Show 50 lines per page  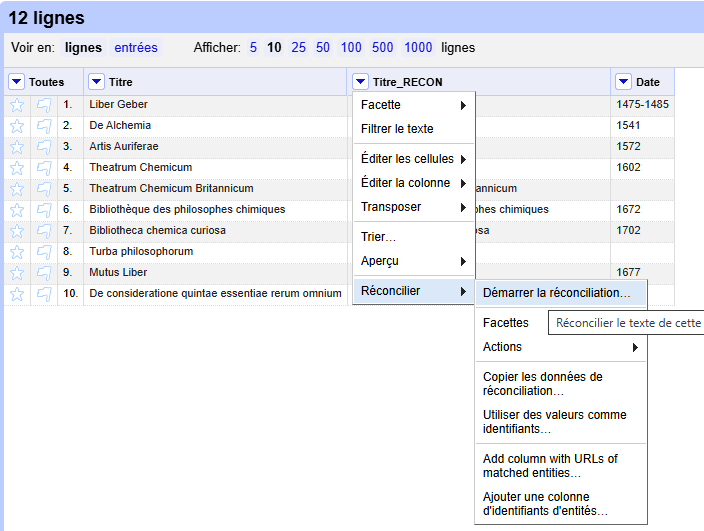[x=323, y=47]
